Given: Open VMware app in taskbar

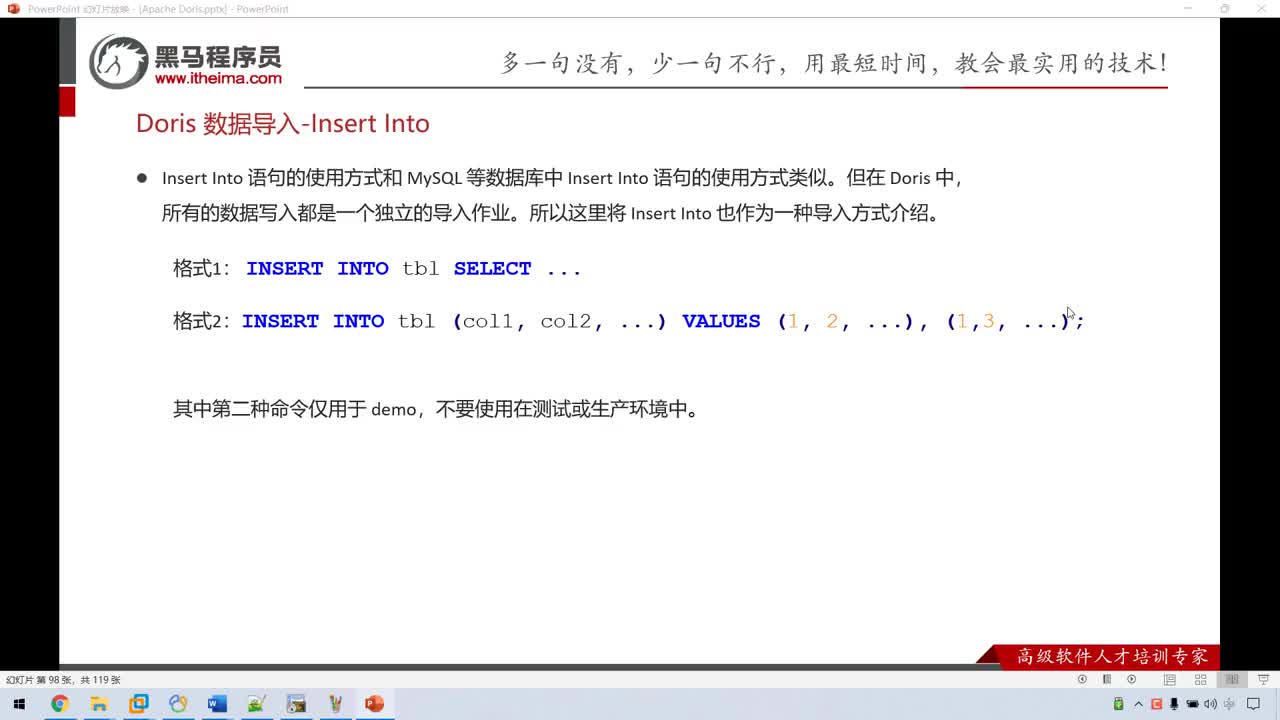Looking at the screenshot, I should pos(138,704).
